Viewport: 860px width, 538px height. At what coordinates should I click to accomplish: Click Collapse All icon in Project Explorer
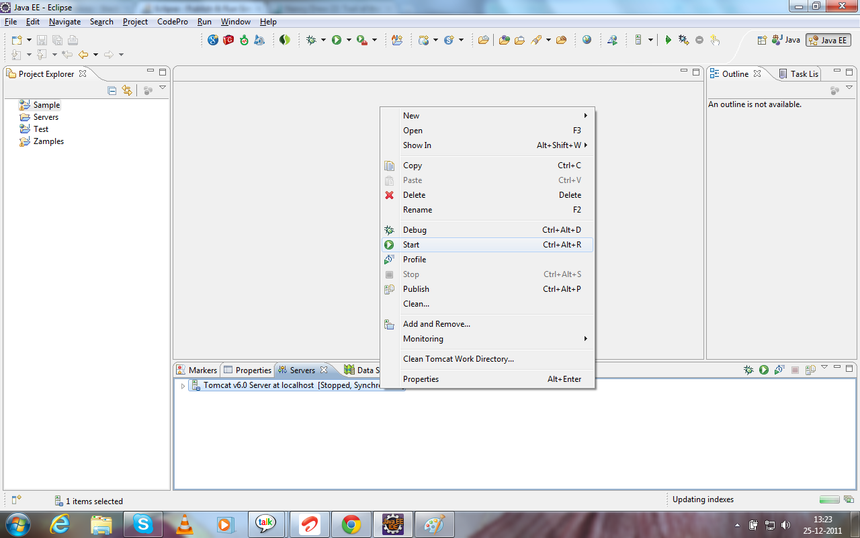(112, 91)
